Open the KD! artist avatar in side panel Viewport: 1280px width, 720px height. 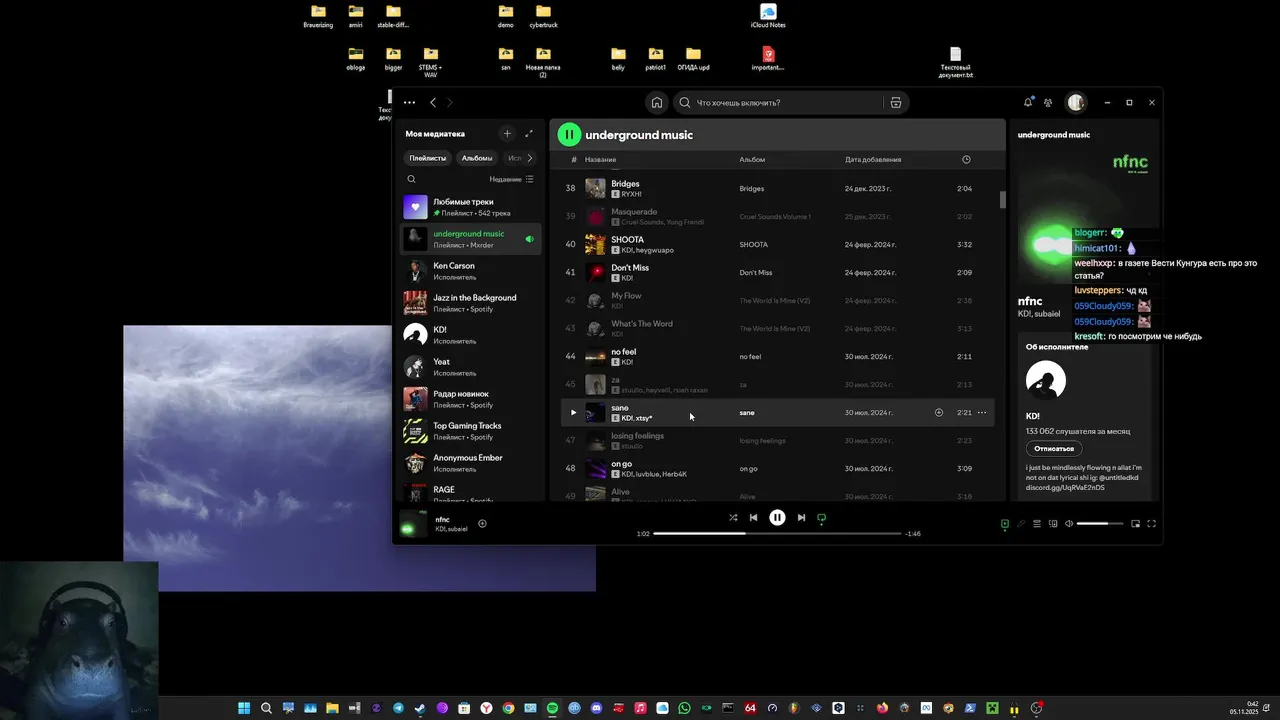pos(1046,380)
